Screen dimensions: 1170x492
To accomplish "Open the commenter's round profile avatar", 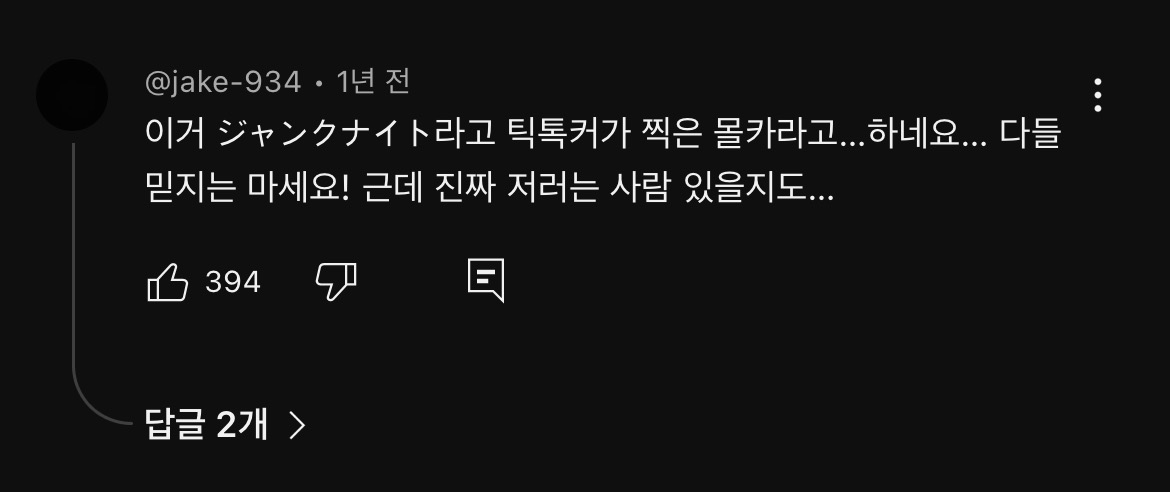I will point(72,95).
